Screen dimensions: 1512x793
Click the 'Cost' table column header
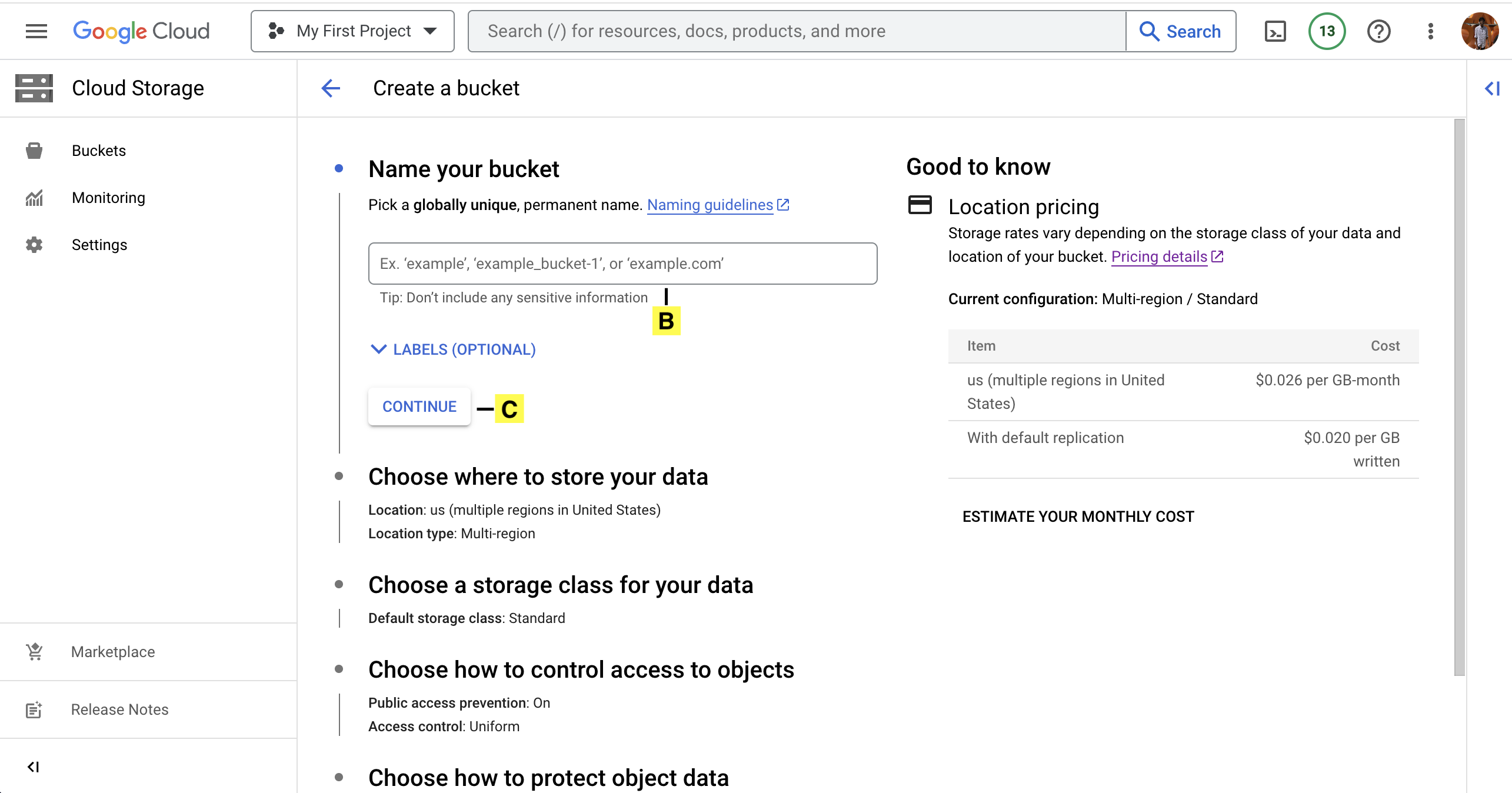click(1386, 346)
